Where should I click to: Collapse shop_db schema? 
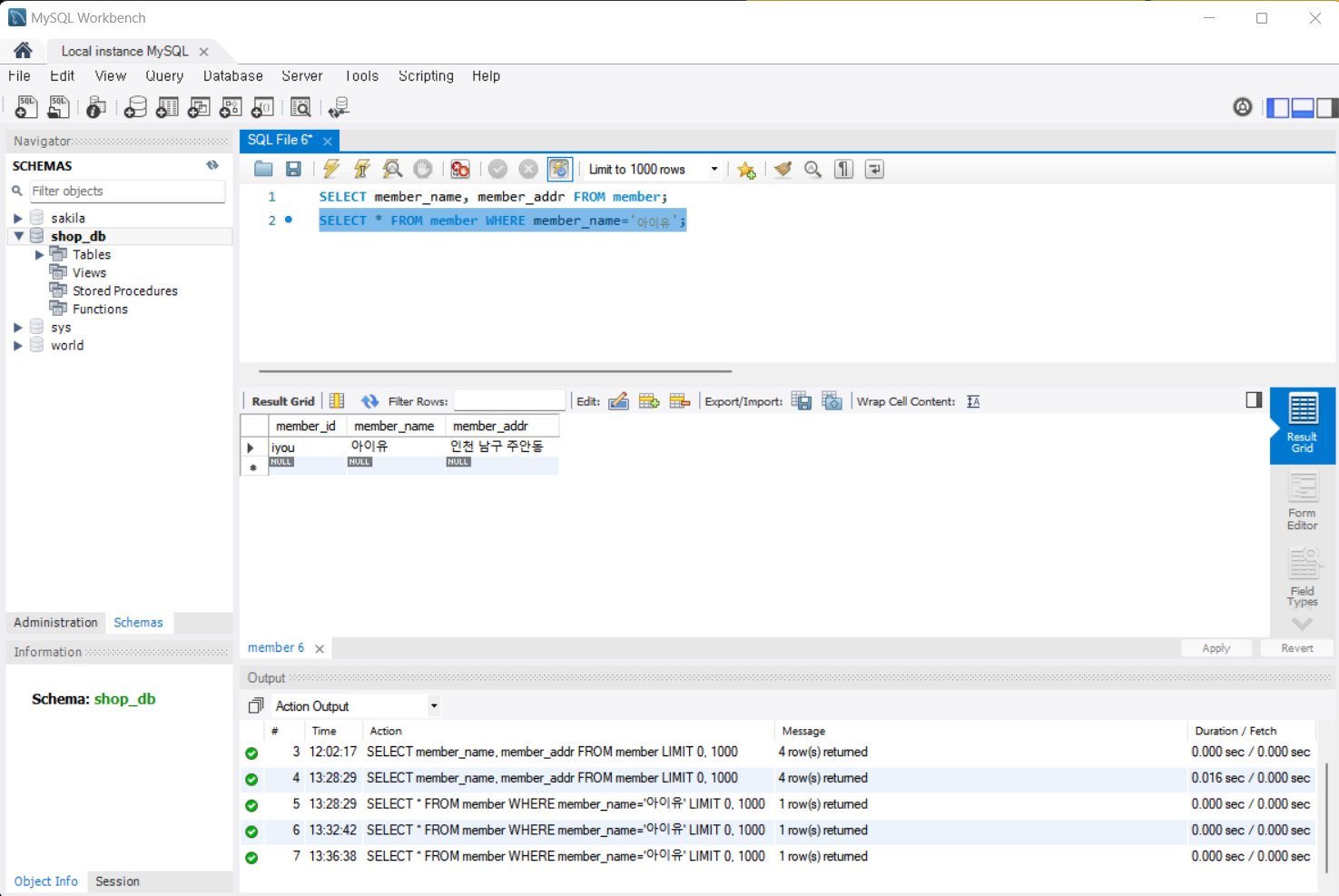pyautogui.click(x=17, y=236)
